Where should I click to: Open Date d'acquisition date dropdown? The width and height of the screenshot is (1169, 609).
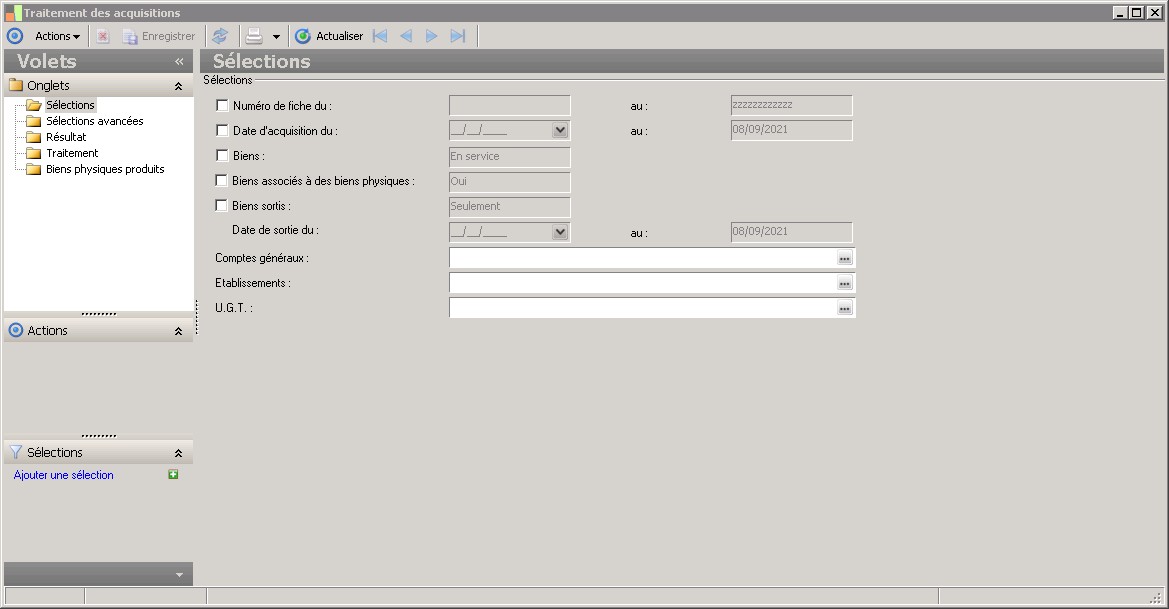(560, 130)
